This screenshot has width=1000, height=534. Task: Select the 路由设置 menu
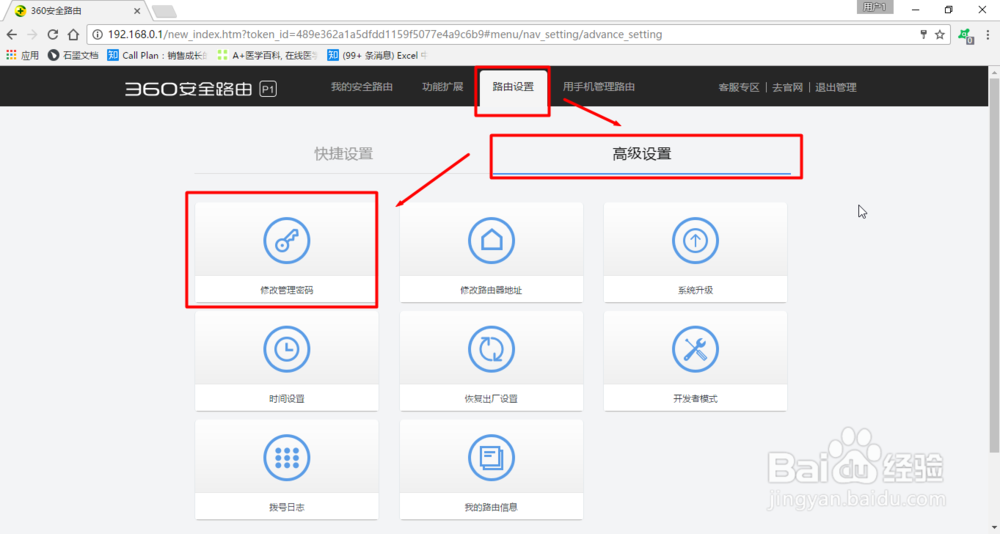513,87
